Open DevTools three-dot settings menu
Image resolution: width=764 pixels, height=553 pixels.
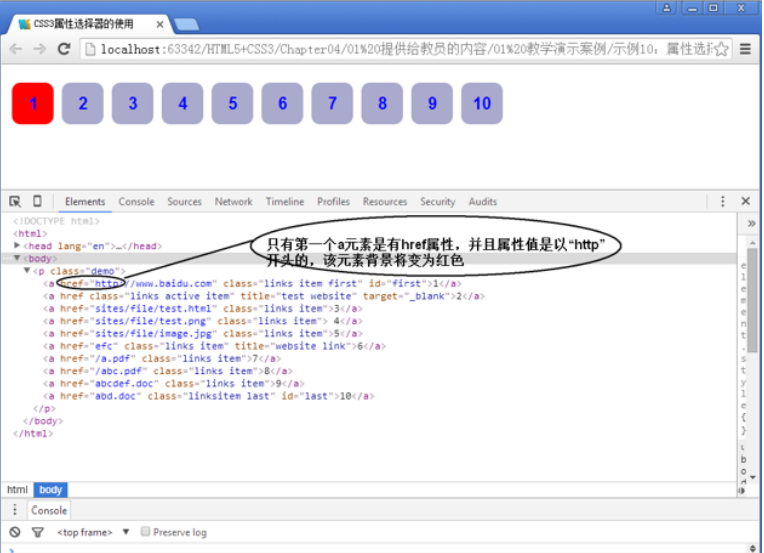(x=723, y=201)
